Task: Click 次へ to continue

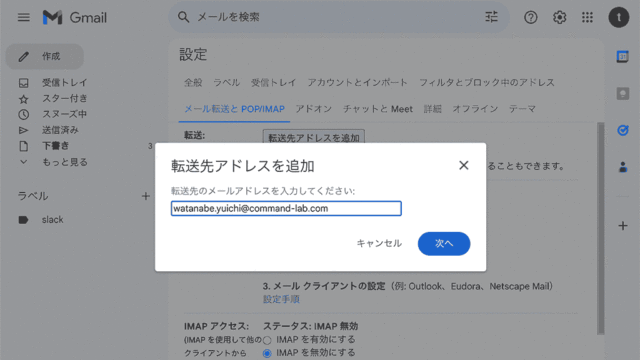Action: click(444, 244)
